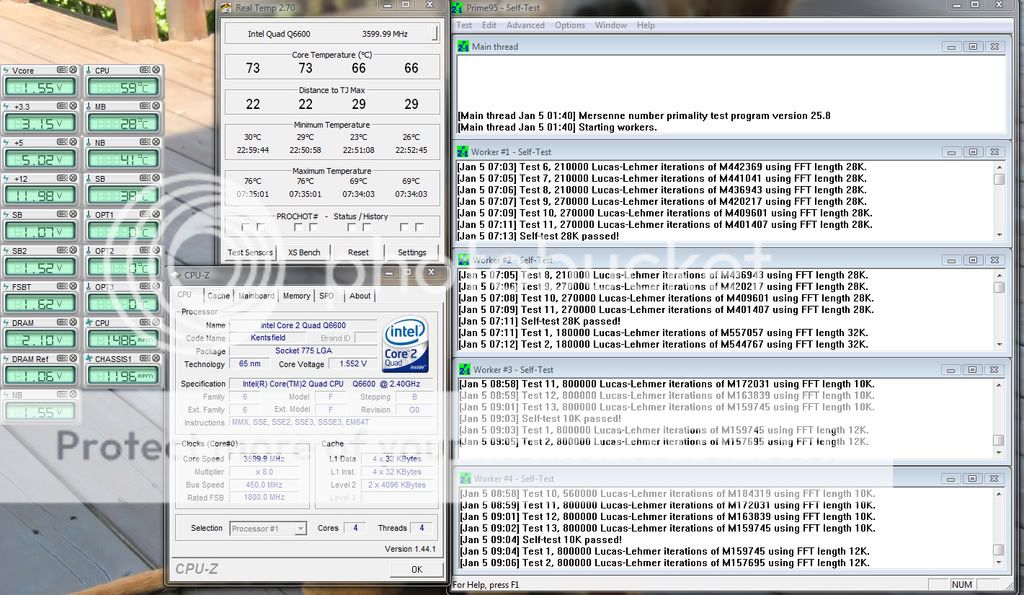Switch to the Memory tab in CPU-Z
The width and height of the screenshot is (1024, 595).
click(x=296, y=296)
